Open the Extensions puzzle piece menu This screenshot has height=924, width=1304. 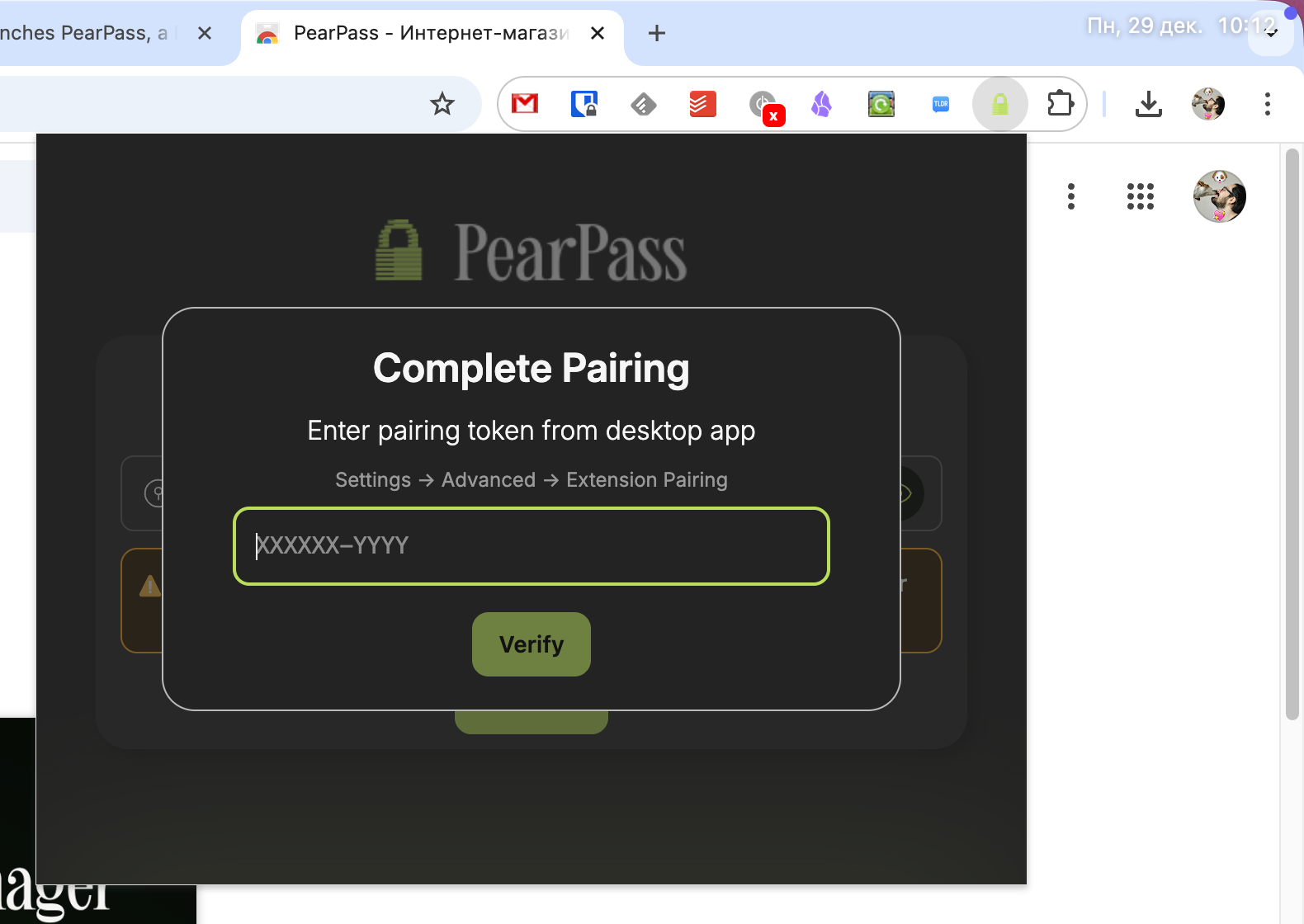1061,104
